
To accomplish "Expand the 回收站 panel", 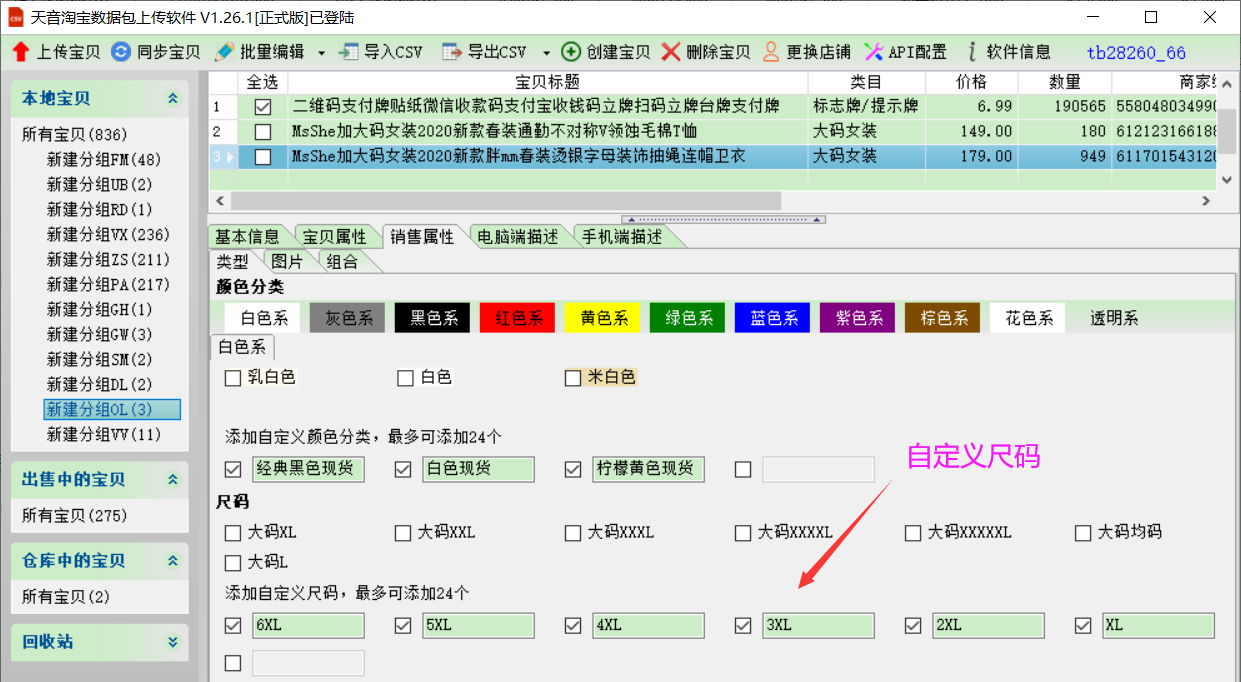I will tap(173, 642).
